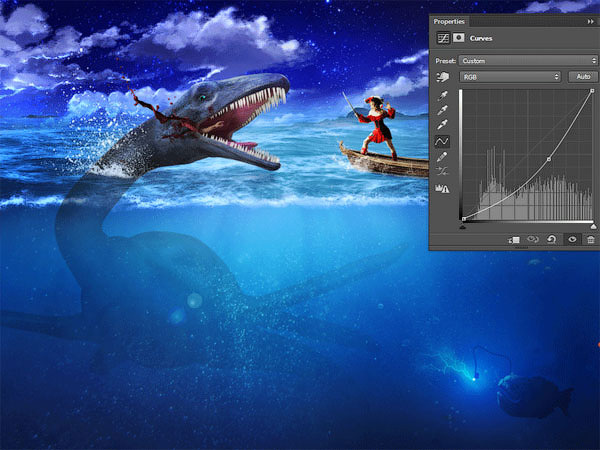Choose the edit points curve tool
The image size is (600, 450).
[x=442, y=142]
